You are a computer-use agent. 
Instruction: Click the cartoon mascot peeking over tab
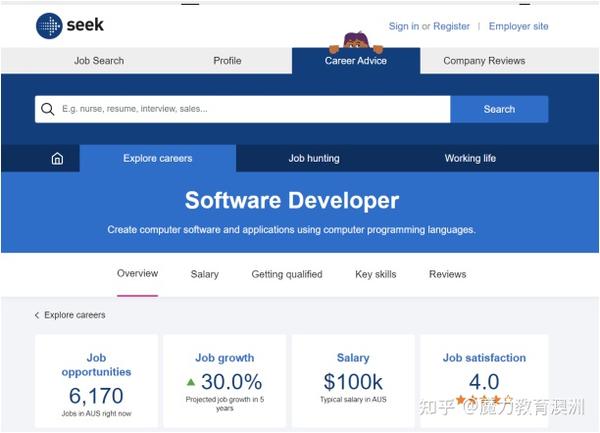[x=355, y=42]
